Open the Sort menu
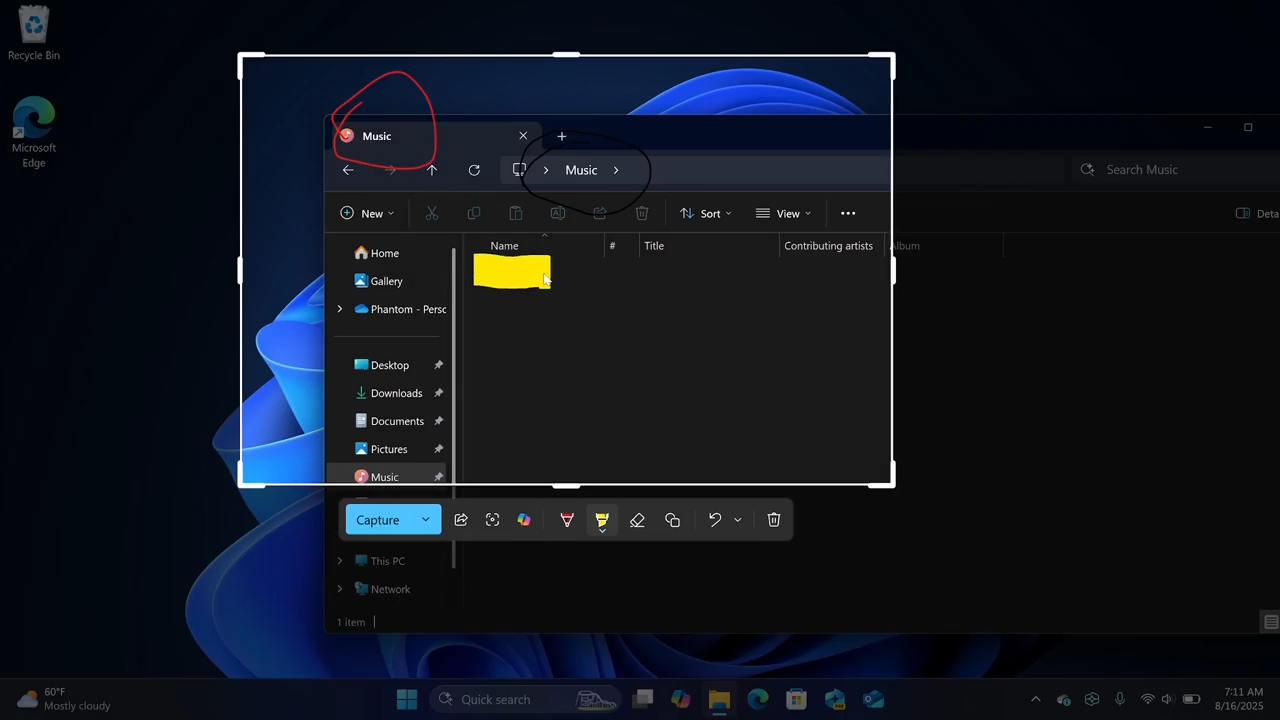The image size is (1280, 720). [706, 213]
